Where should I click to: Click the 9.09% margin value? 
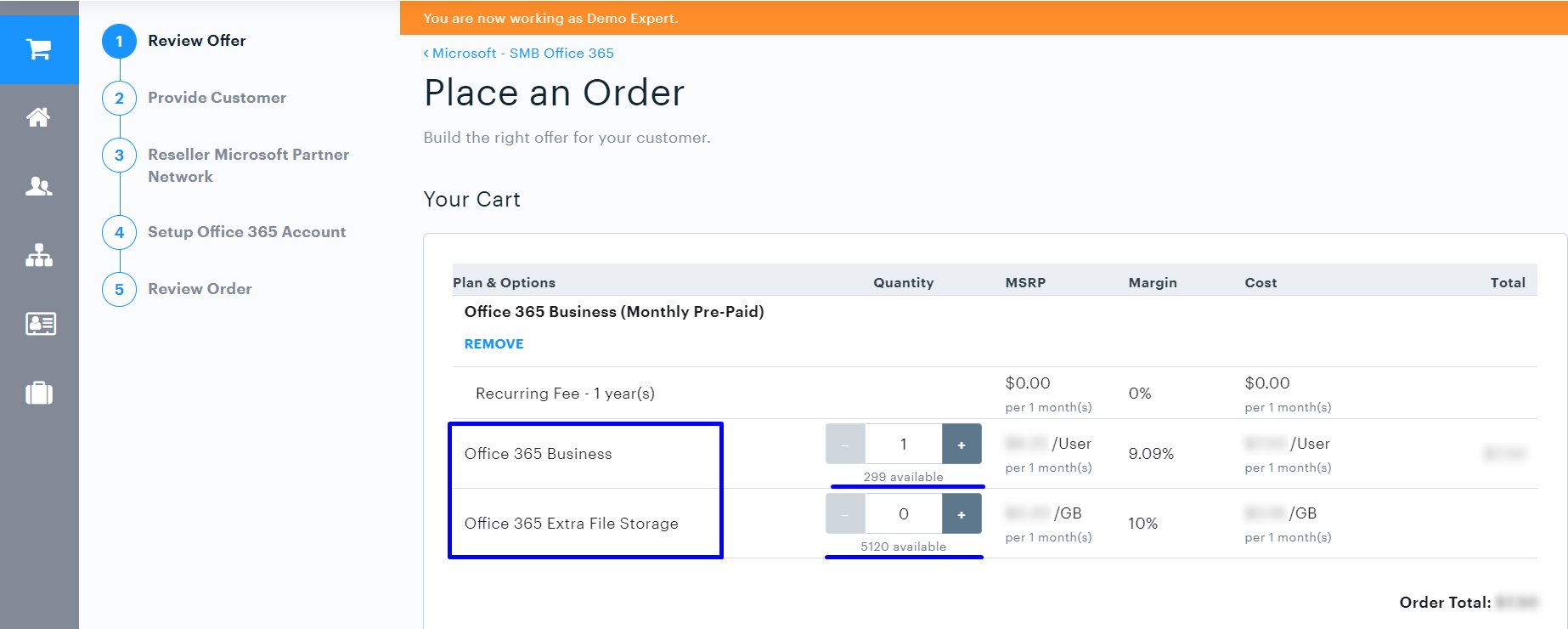tap(1151, 454)
